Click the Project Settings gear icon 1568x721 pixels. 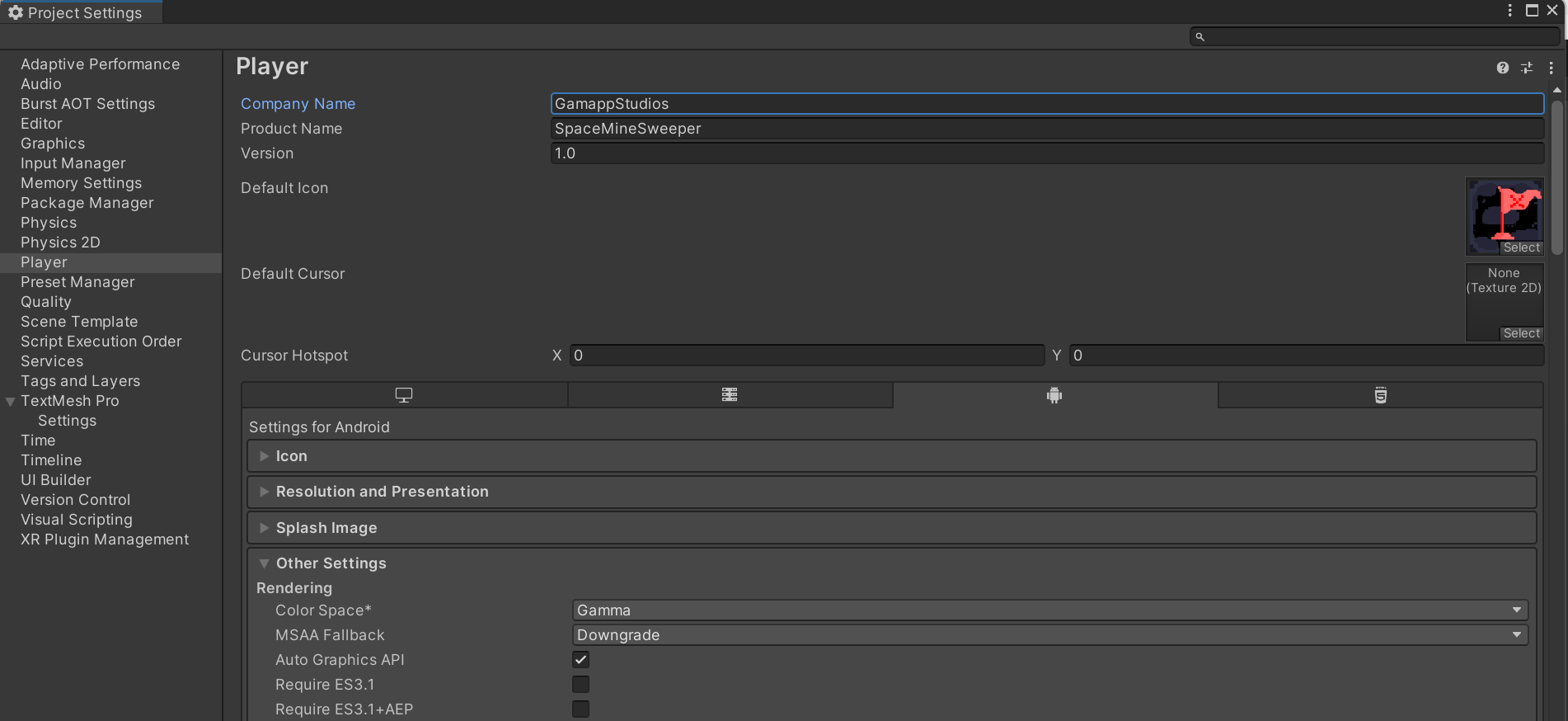[x=16, y=12]
